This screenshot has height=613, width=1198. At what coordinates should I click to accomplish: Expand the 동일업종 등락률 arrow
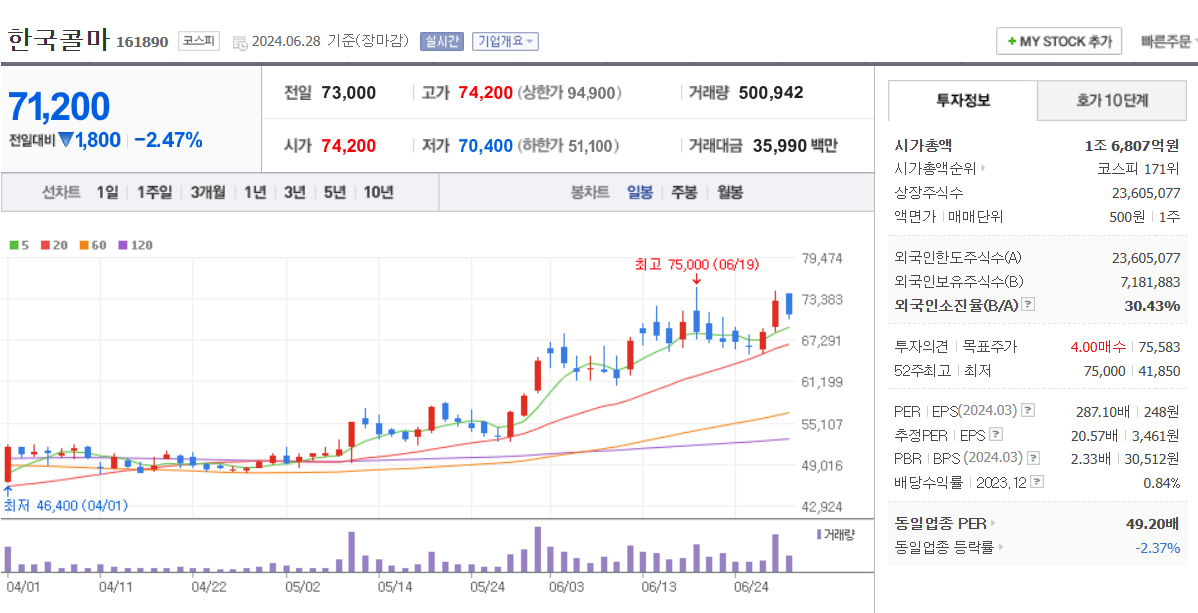click(1000, 547)
